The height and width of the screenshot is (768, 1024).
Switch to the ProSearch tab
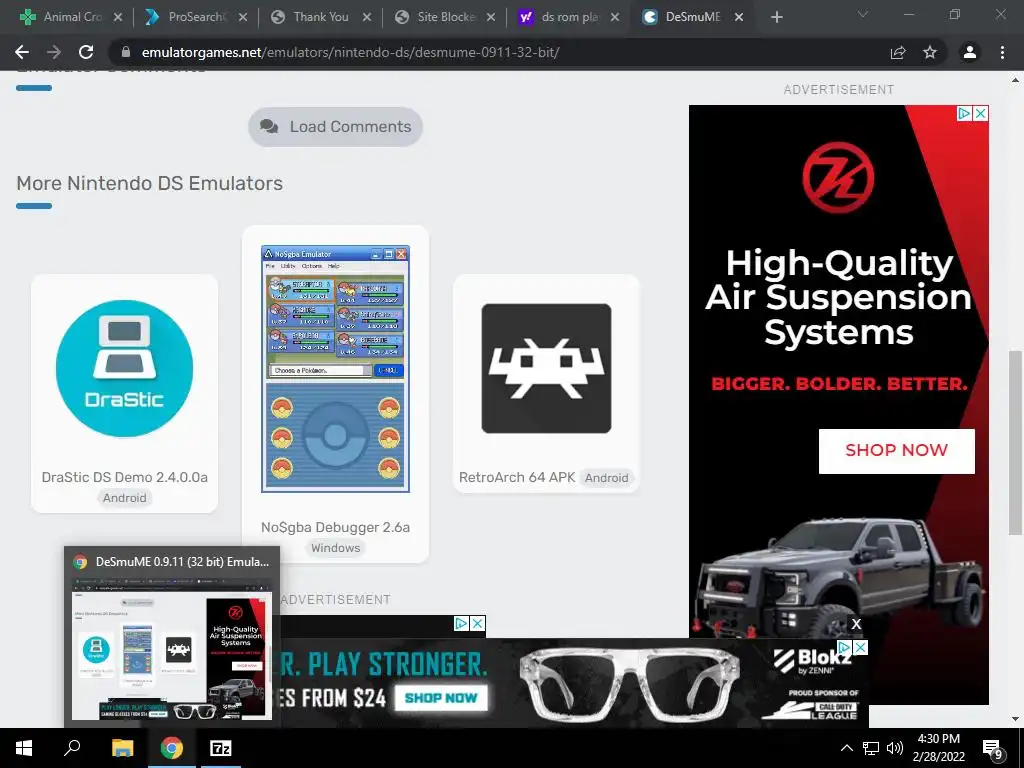coord(195,17)
